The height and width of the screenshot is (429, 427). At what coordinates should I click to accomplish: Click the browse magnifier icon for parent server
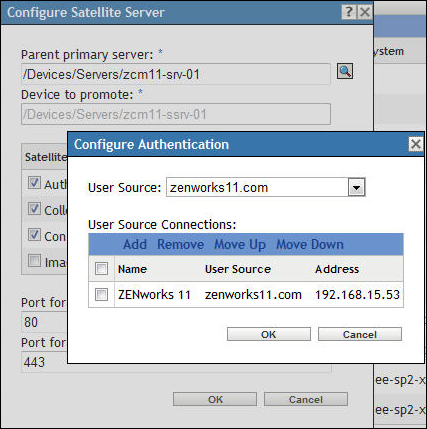(345, 71)
